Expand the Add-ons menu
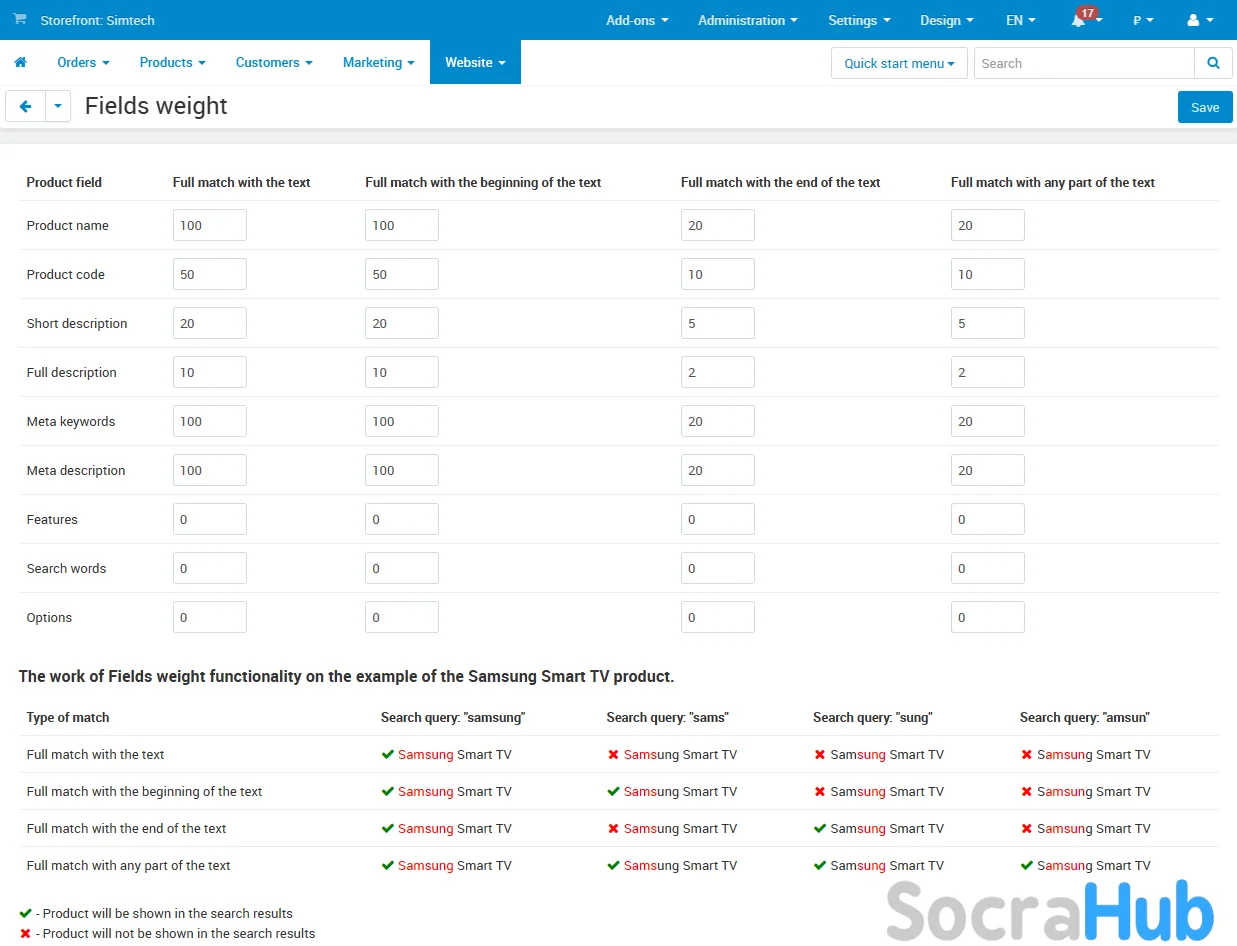 click(x=637, y=20)
